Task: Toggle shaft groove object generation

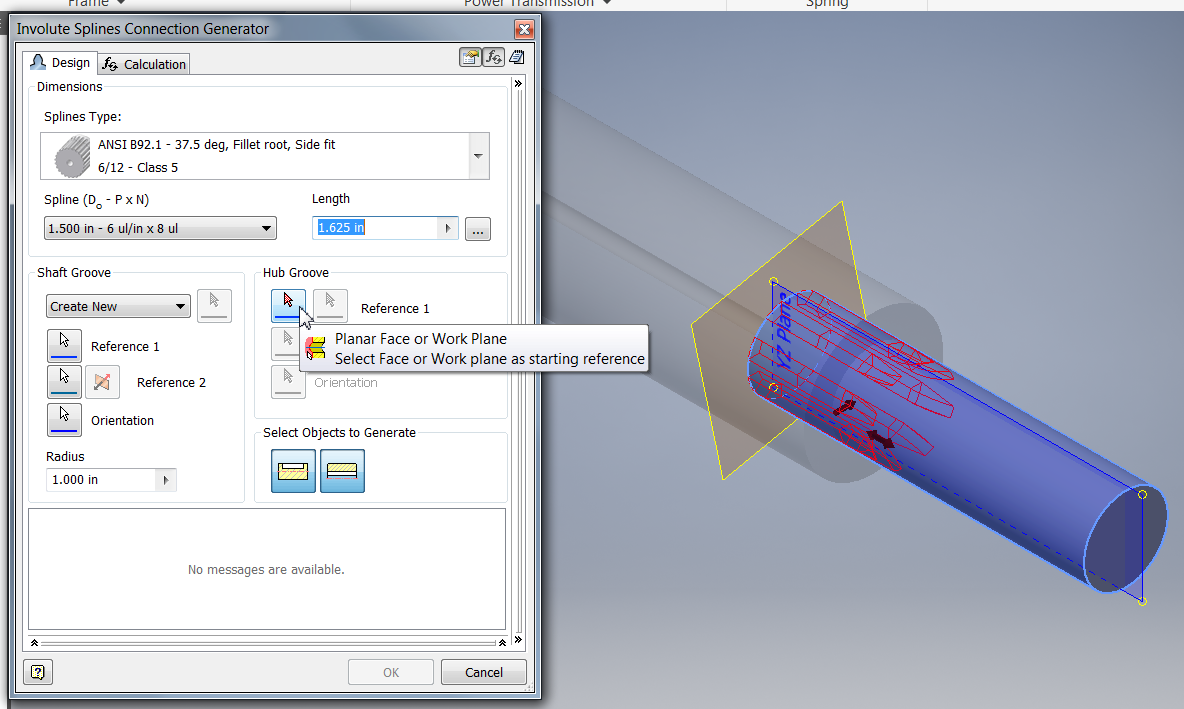Action: pyautogui.click(x=293, y=470)
